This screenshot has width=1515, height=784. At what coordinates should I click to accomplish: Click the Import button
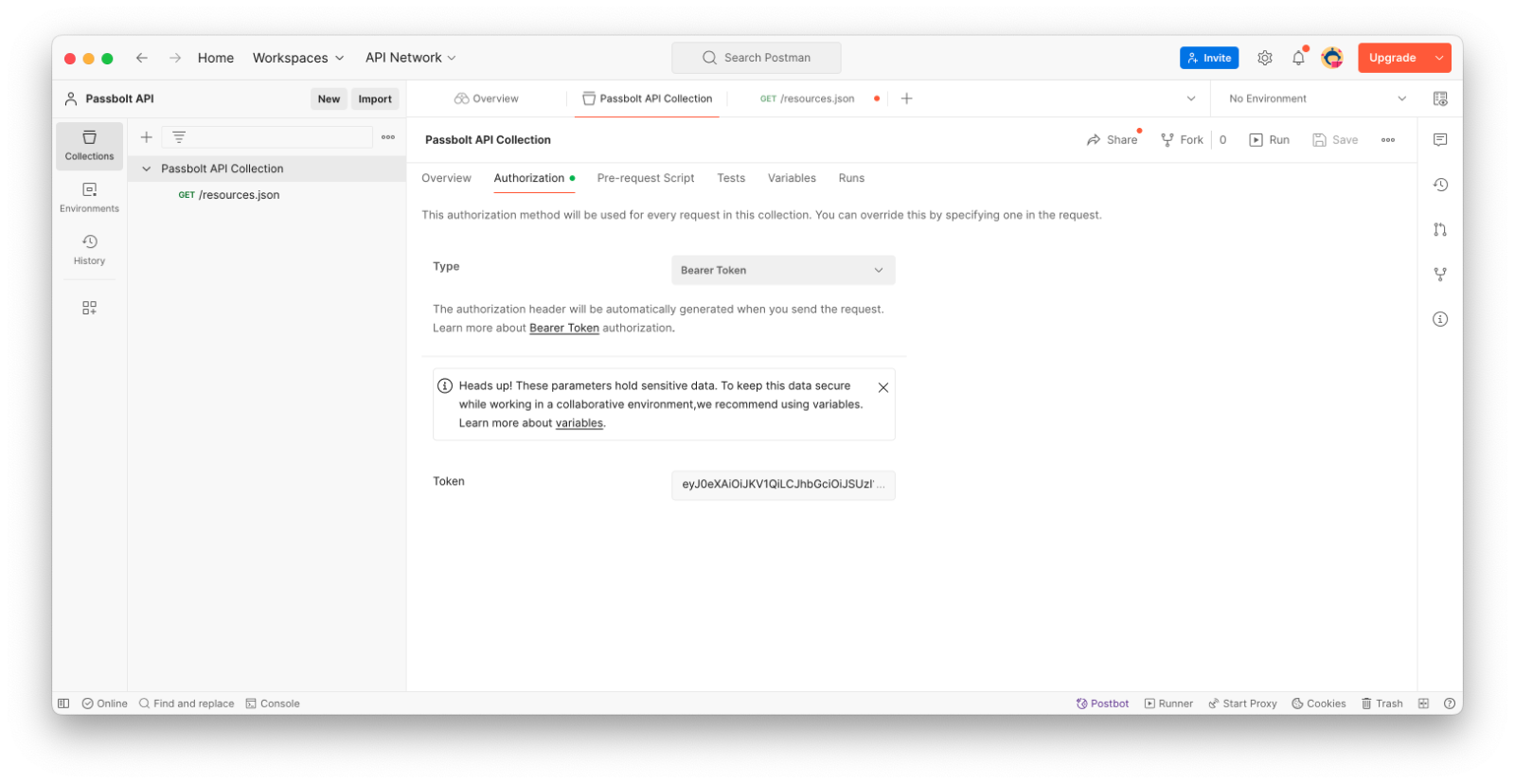(375, 98)
